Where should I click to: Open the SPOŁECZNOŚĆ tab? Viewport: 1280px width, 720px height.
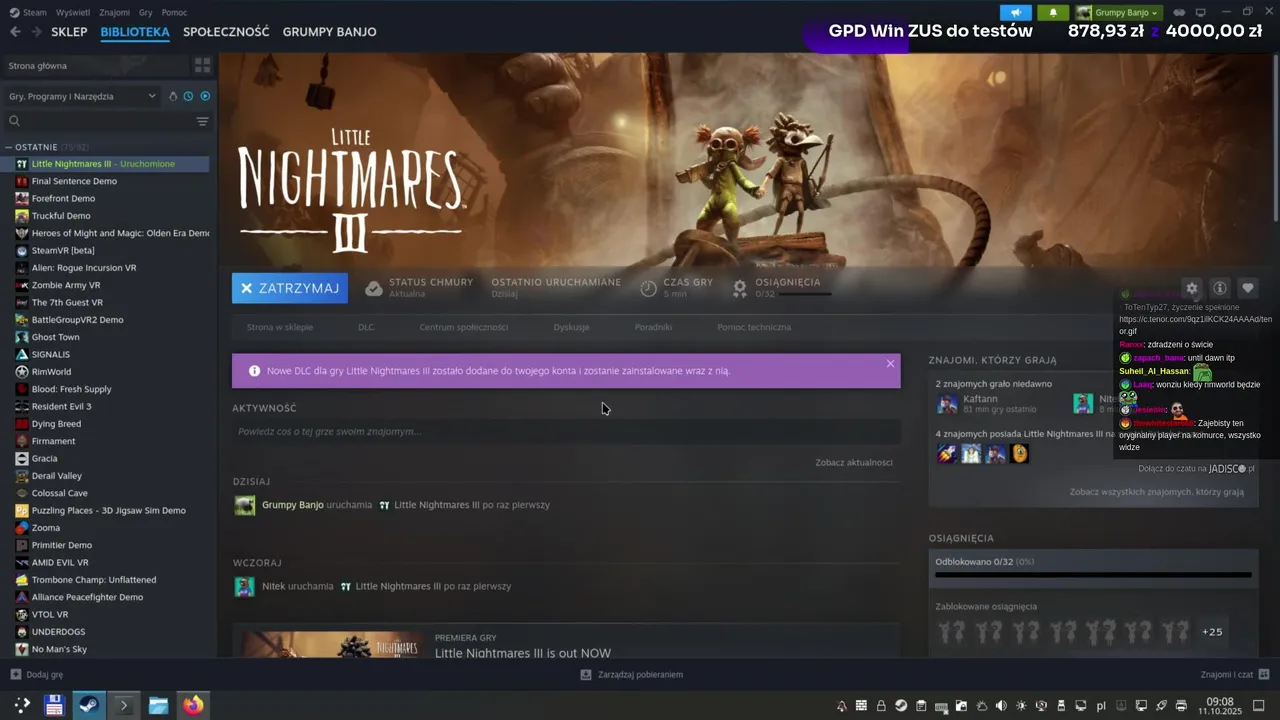point(226,32)
